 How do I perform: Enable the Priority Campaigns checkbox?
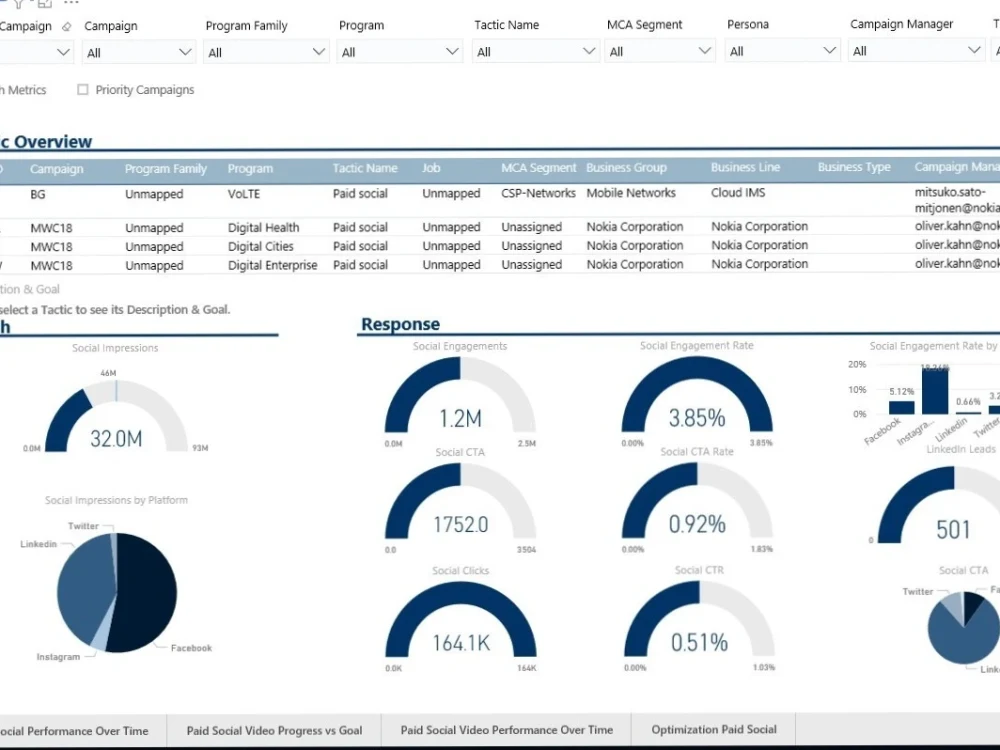pos(82,89)
